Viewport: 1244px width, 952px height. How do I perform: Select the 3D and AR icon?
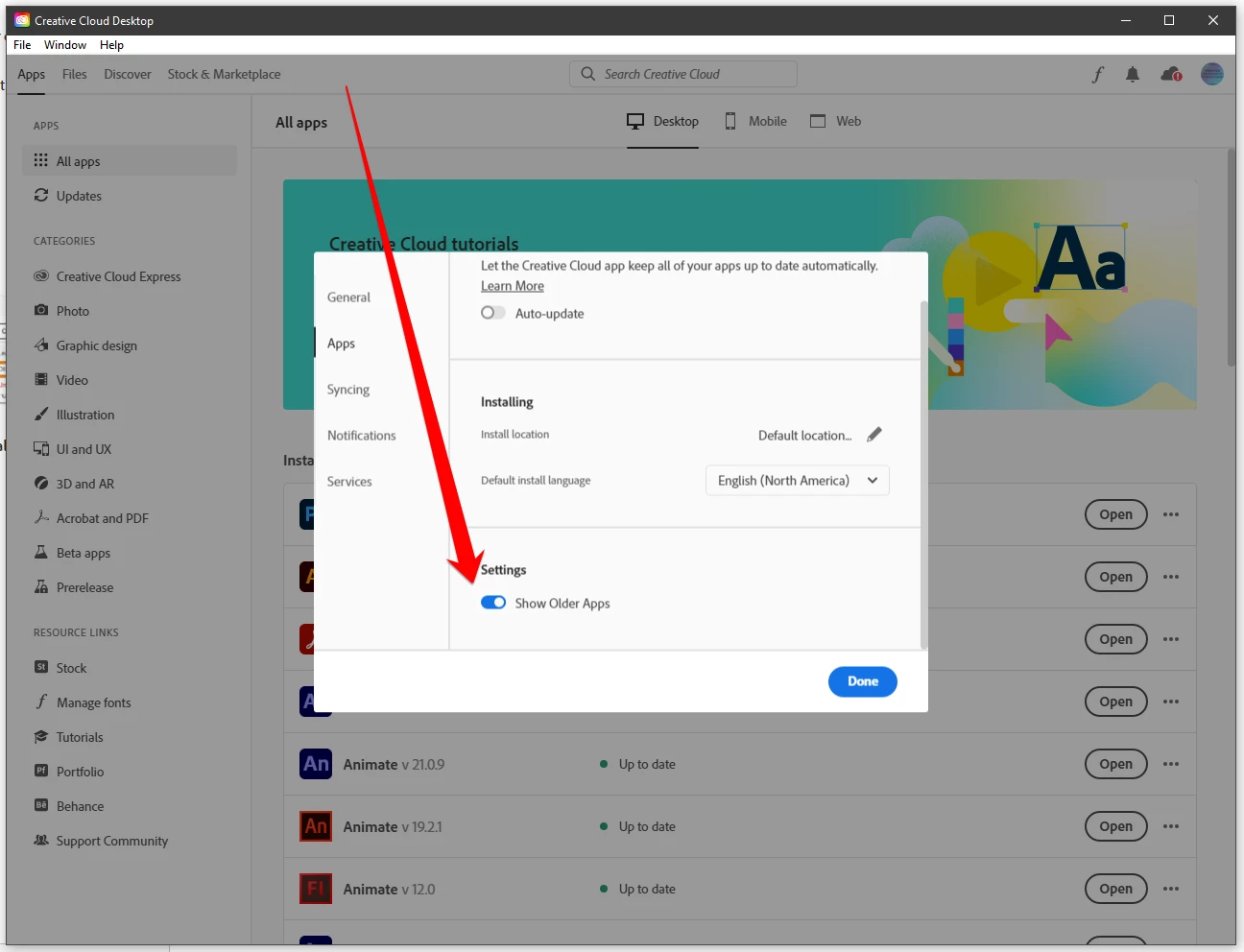(41, 483)
